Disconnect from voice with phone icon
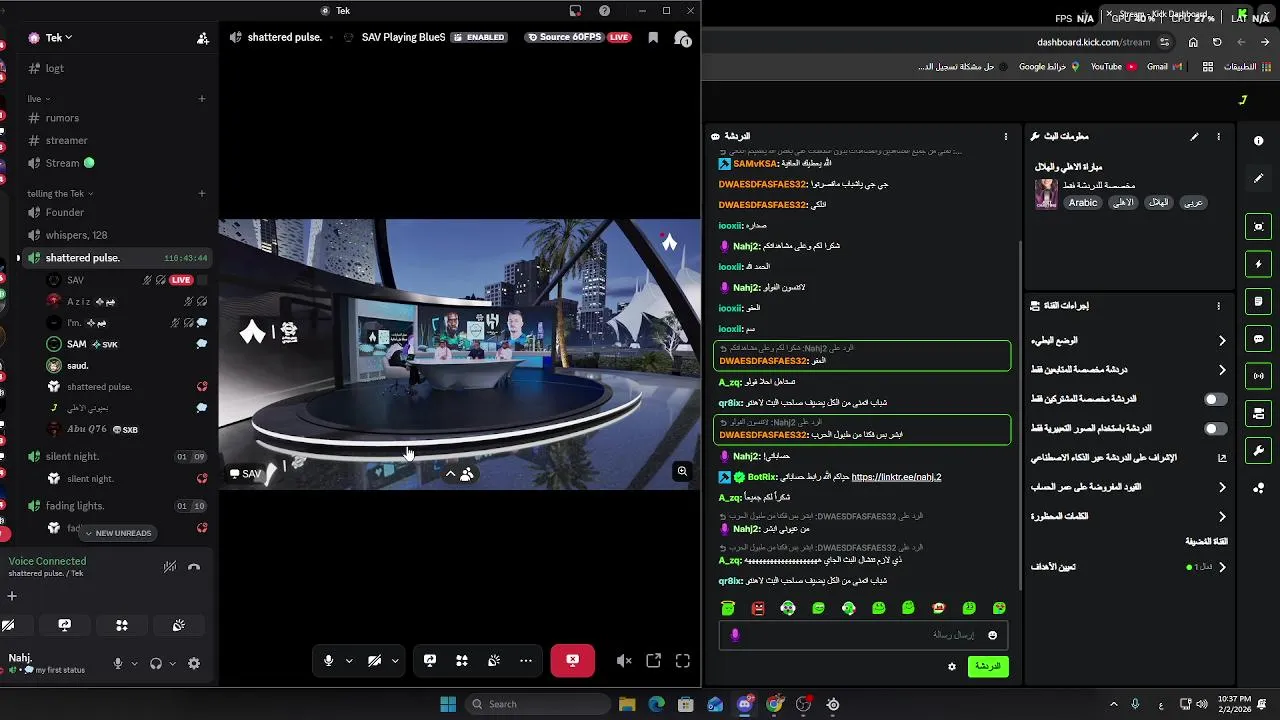1280x720 pixels. coord(194,567)
